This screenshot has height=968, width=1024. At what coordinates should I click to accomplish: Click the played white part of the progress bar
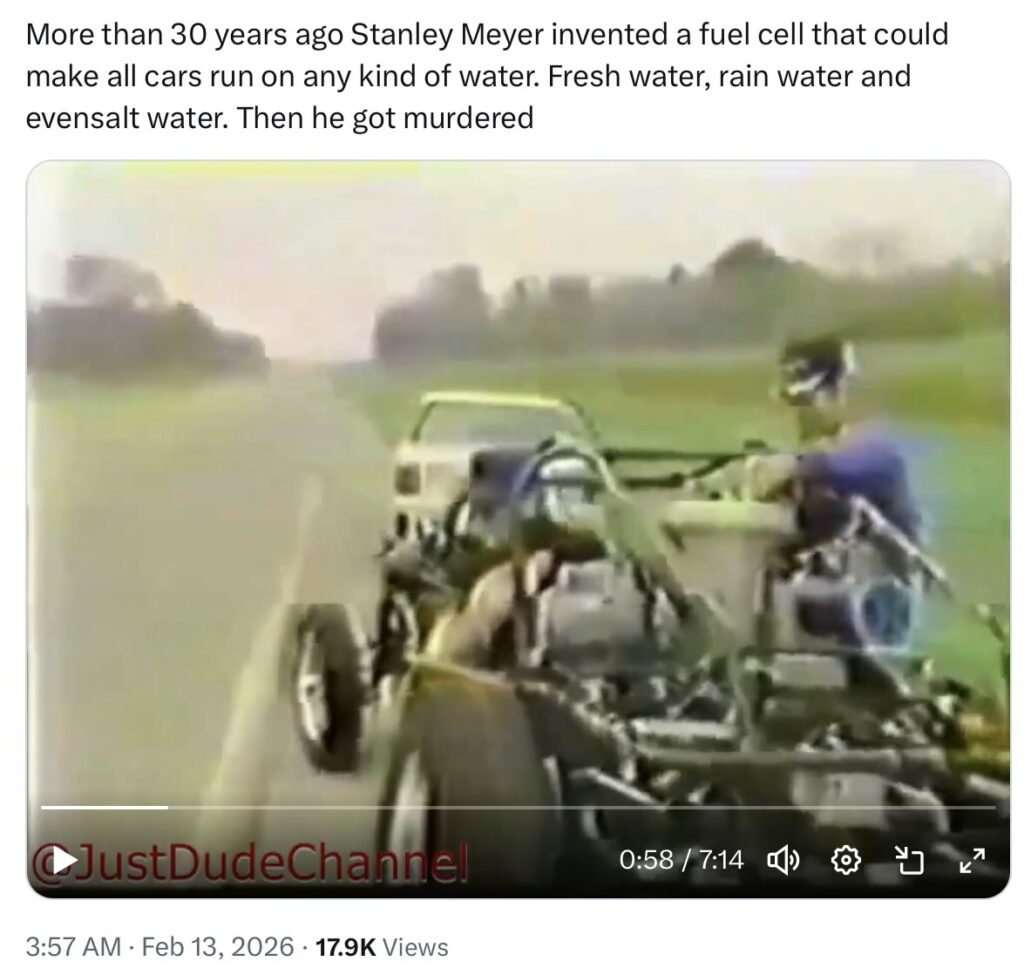pyautogui.click(x=104, y=808)
